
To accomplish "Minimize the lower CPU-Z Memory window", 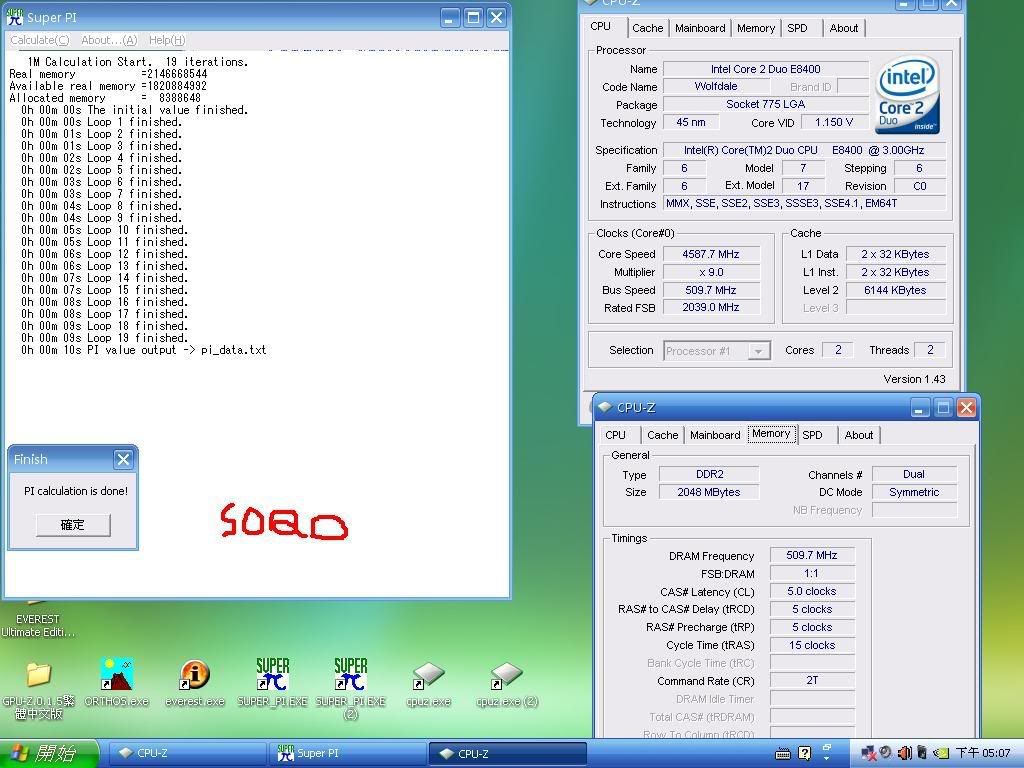I will coord(920,408).
